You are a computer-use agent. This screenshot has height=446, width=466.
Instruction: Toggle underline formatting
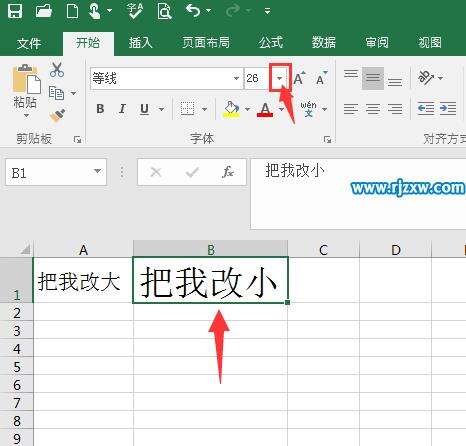[x=144, y=109]
